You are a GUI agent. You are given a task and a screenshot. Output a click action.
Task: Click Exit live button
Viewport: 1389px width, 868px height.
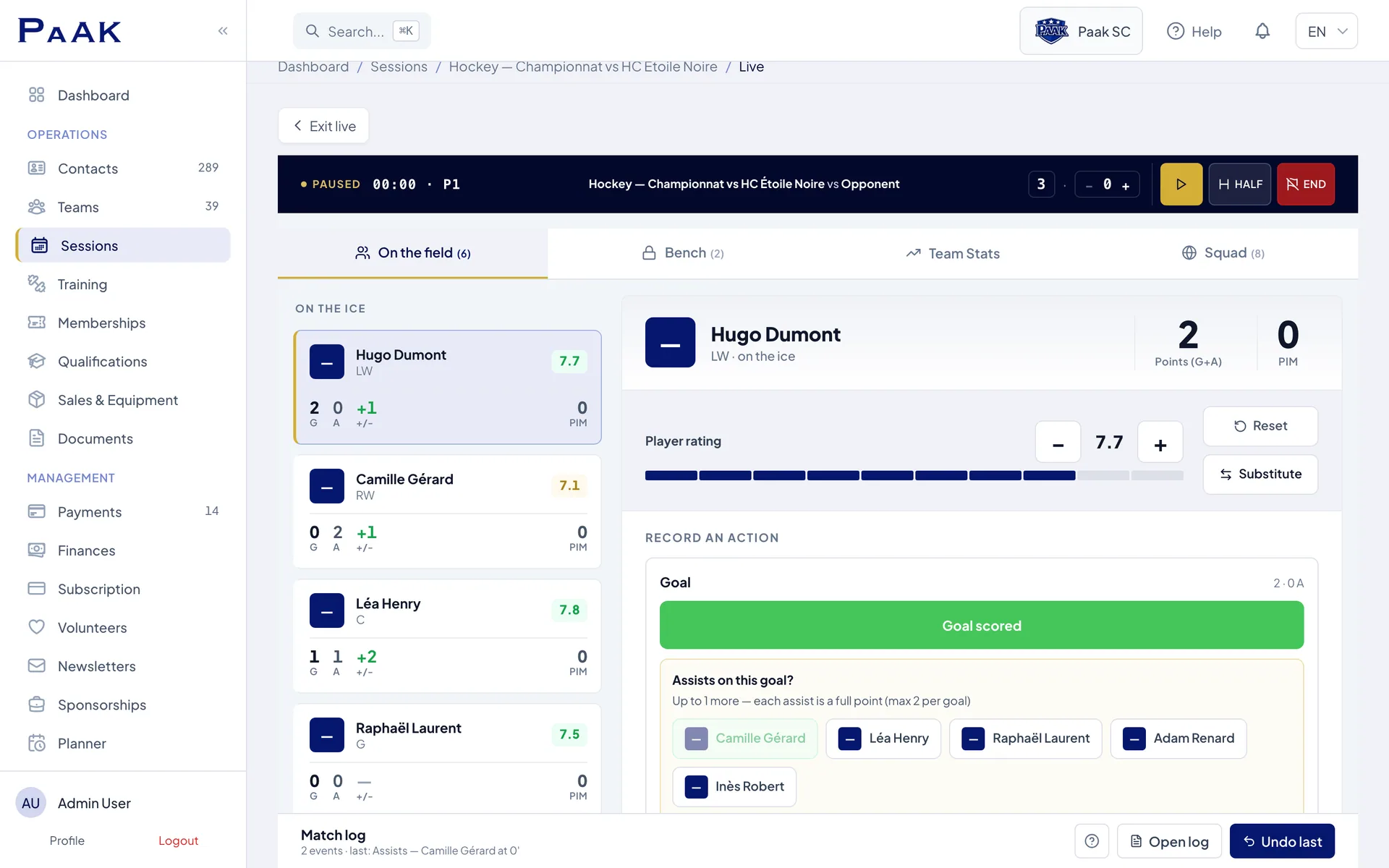(323, 126)
